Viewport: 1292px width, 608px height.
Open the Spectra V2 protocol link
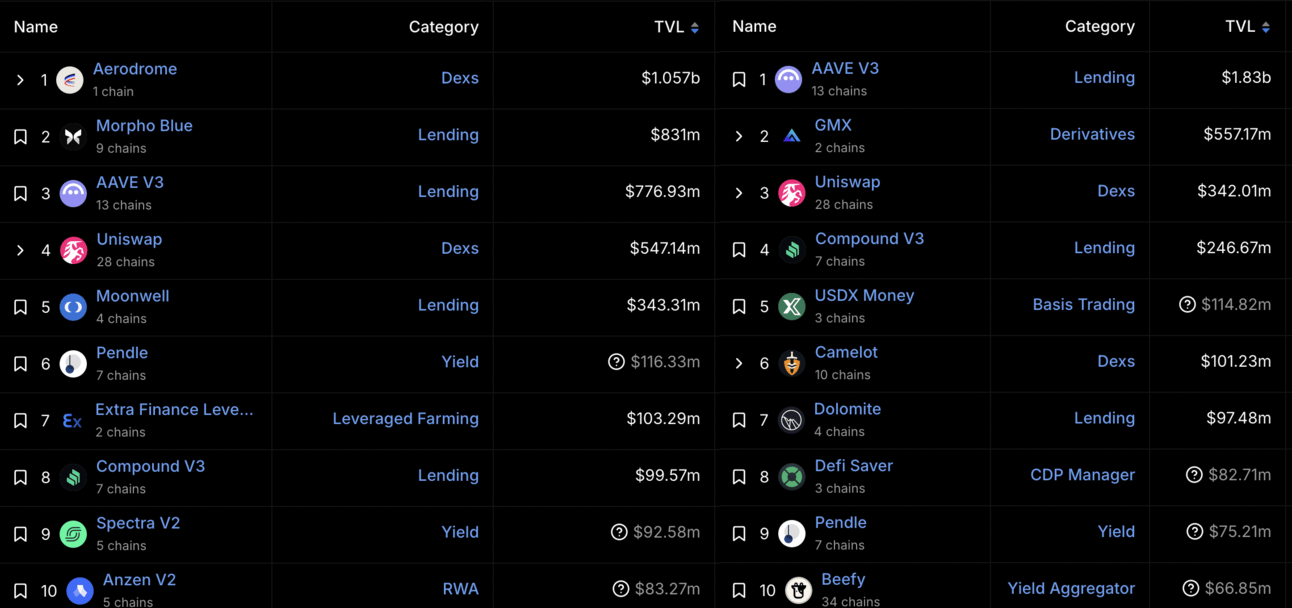tap(138, 523)
